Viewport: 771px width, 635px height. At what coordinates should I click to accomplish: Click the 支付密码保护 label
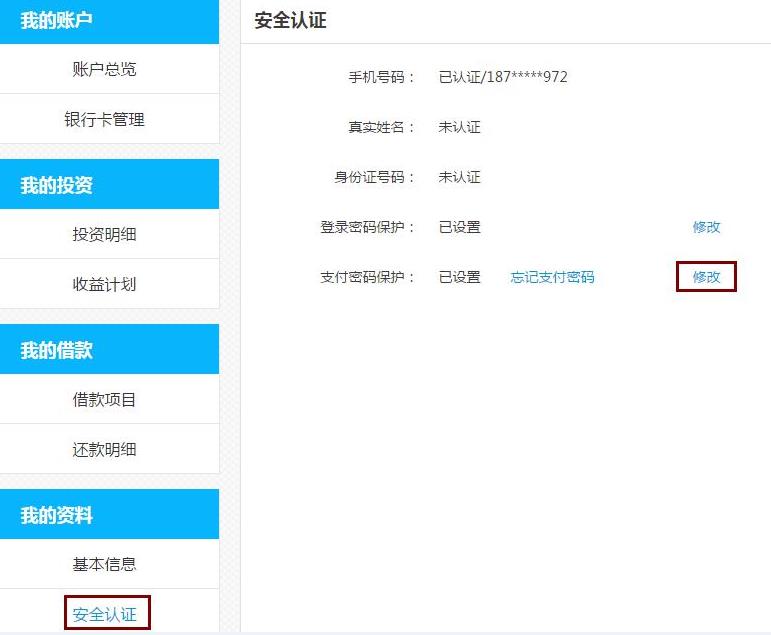367,277
